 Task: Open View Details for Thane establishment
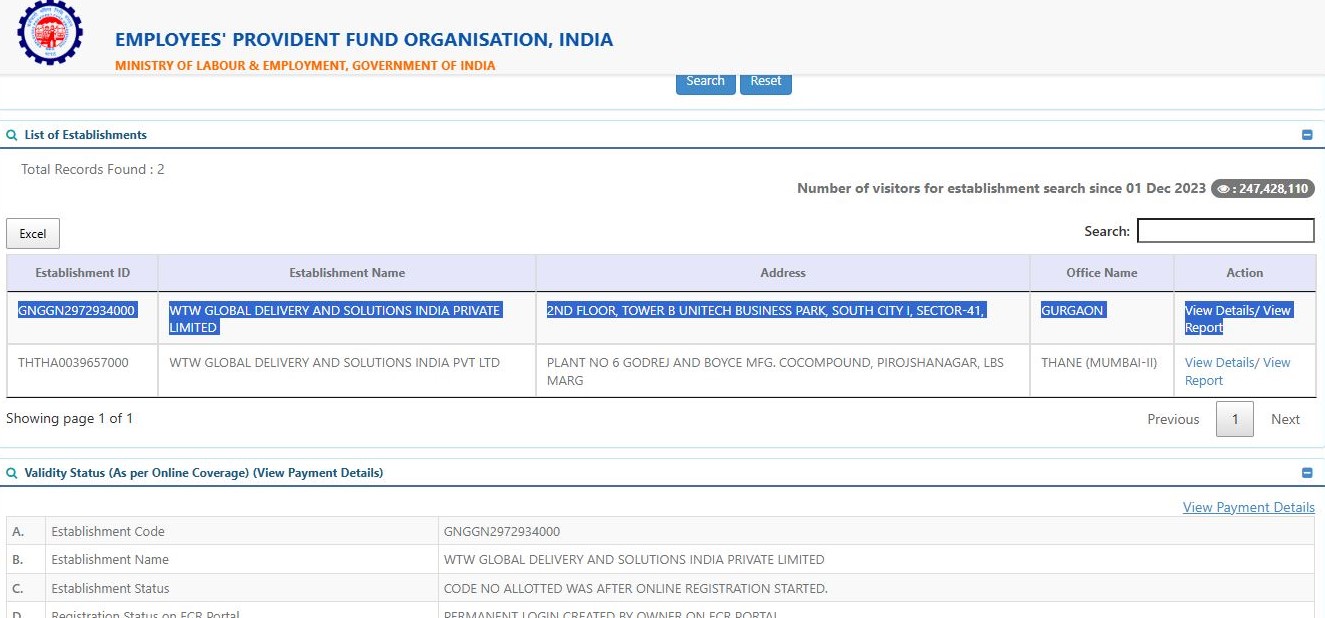pos(1219,363)
